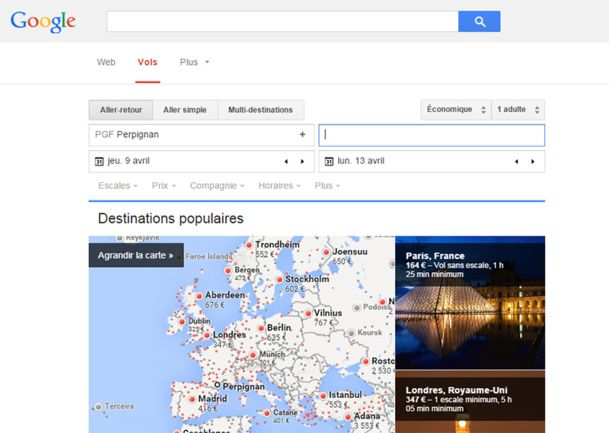Screen dimensions: 609x433
Task: Click the Joensuu map marker
Action: click(326, 252)
